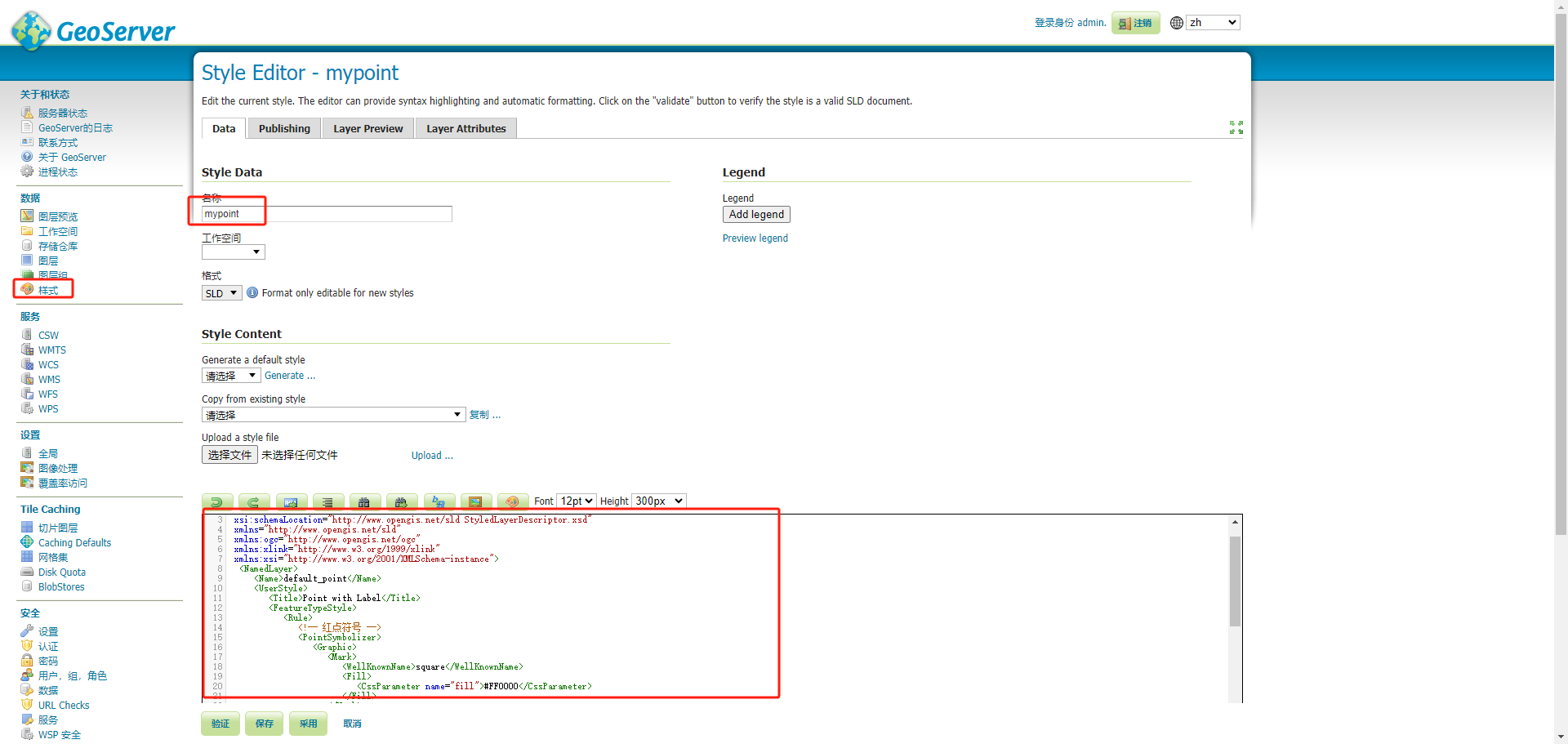Click the 注销 logout button
This screenshot has height=744, width=1568.
1136,23
